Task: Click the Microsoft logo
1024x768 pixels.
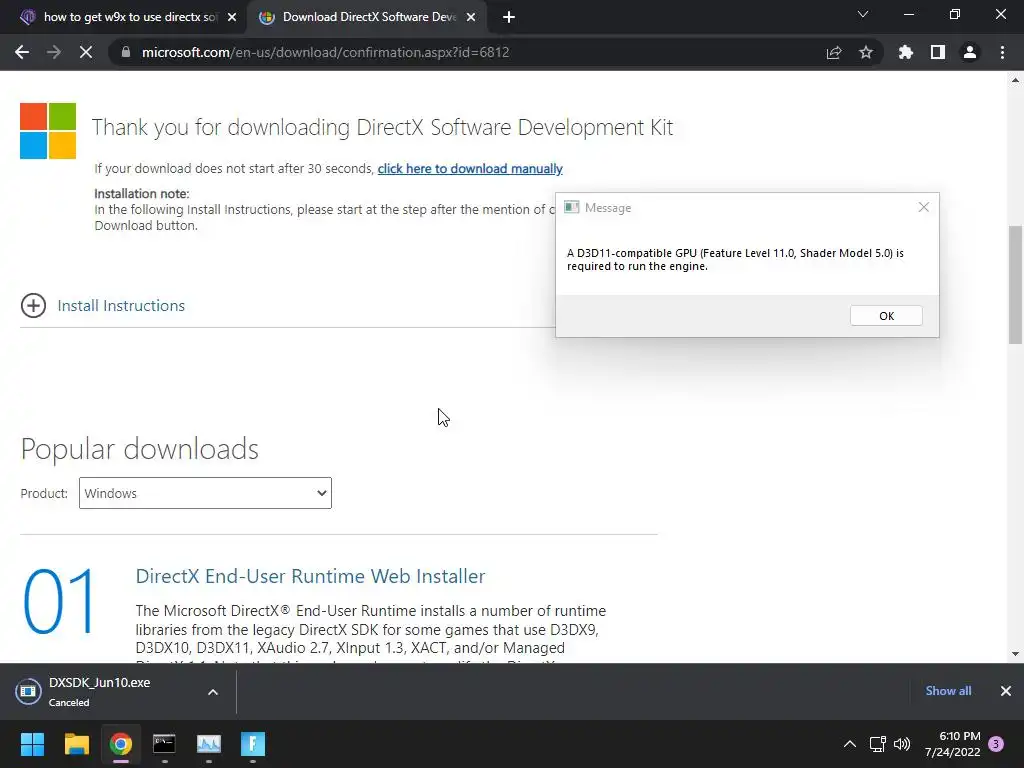Action: [48, 131]
